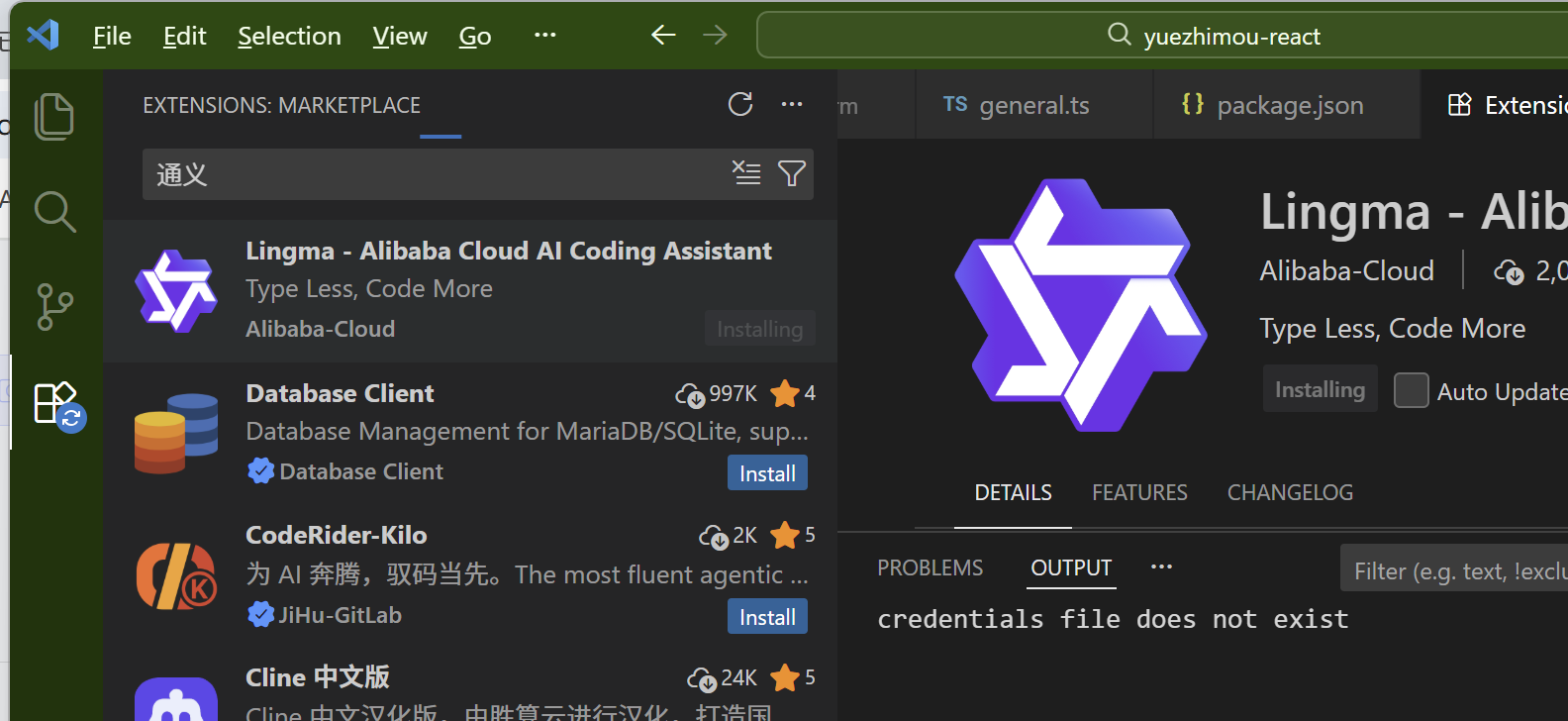Click CodeRider-Kilo star rating
The image size is (1568, 721).
pos(793,535)
